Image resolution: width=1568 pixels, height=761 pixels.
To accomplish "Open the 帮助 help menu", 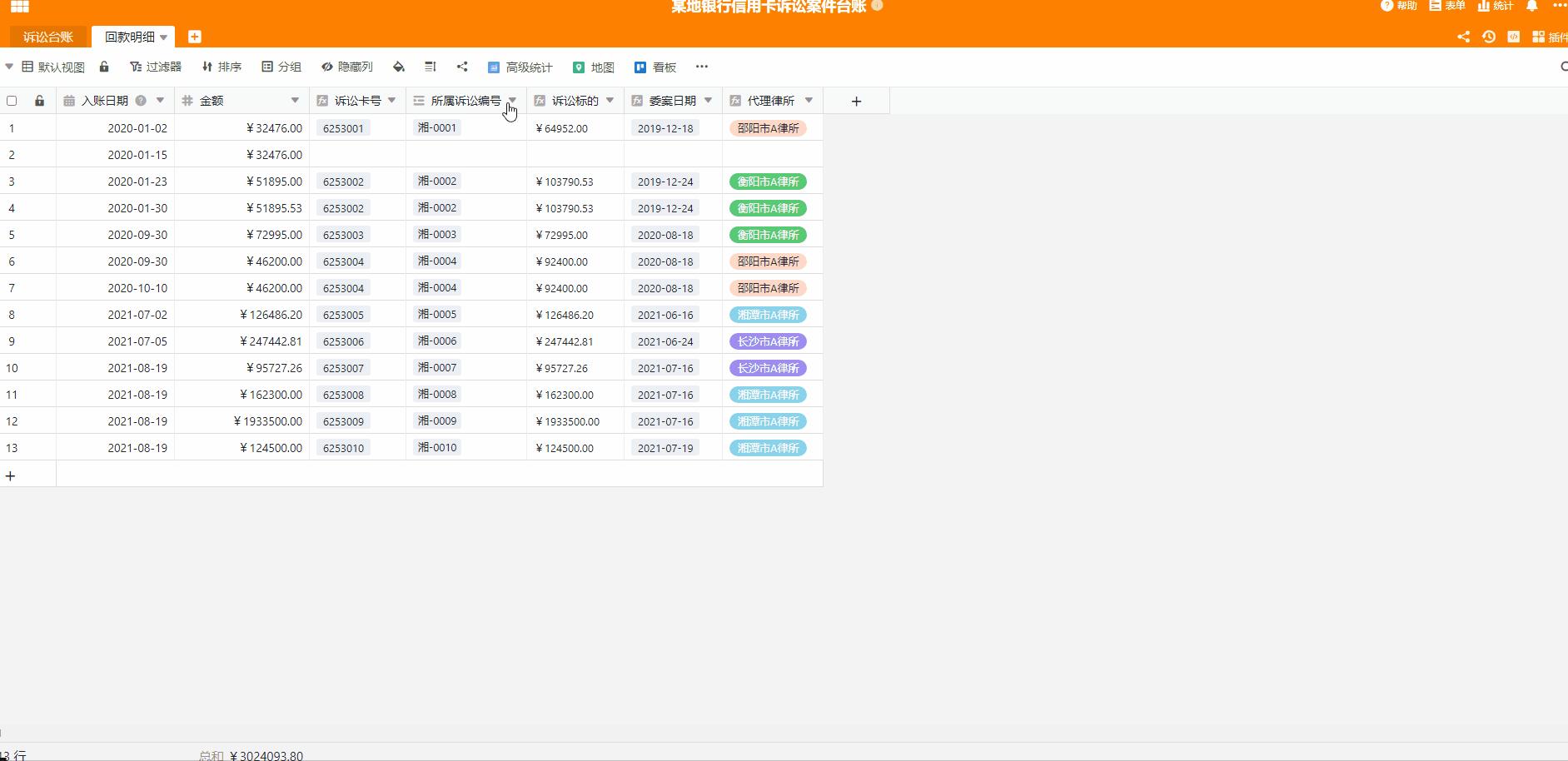I will pyautogui.click(x=1399, y=6).
